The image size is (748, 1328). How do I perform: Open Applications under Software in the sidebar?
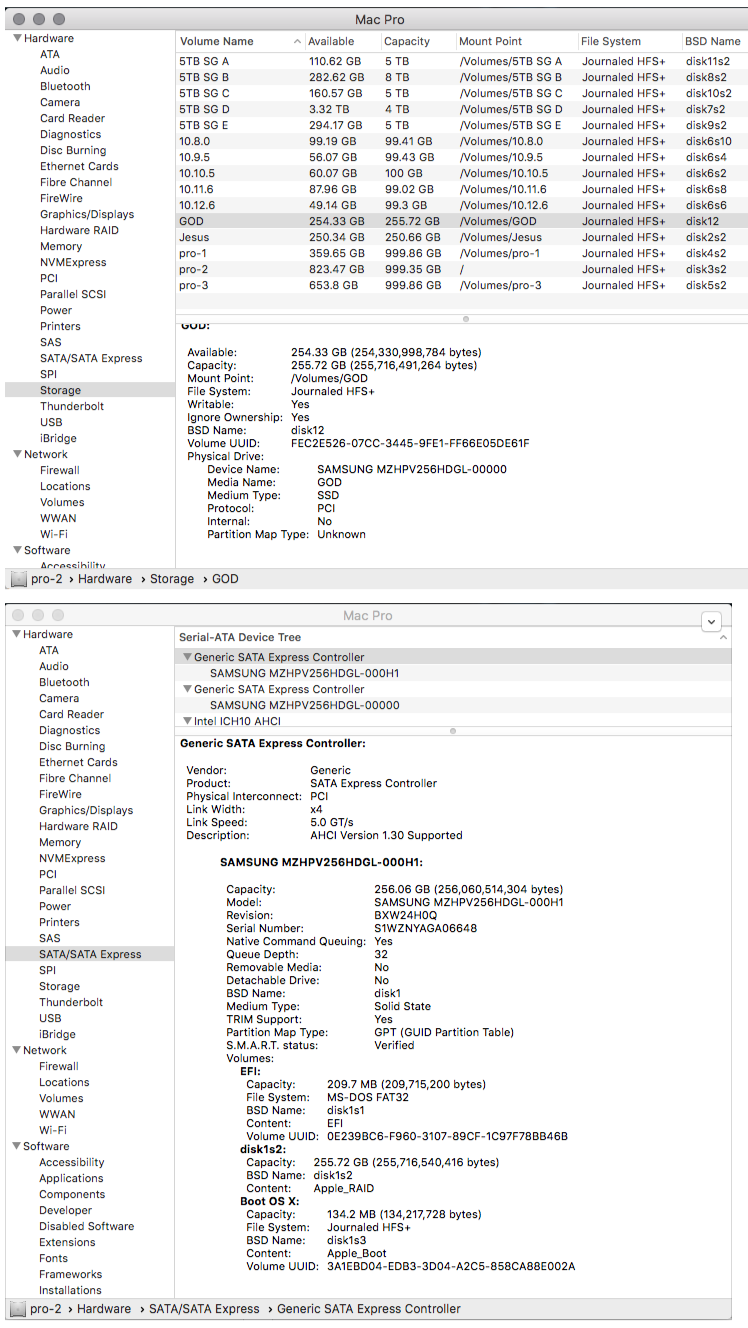click(x=71, y=1178)
